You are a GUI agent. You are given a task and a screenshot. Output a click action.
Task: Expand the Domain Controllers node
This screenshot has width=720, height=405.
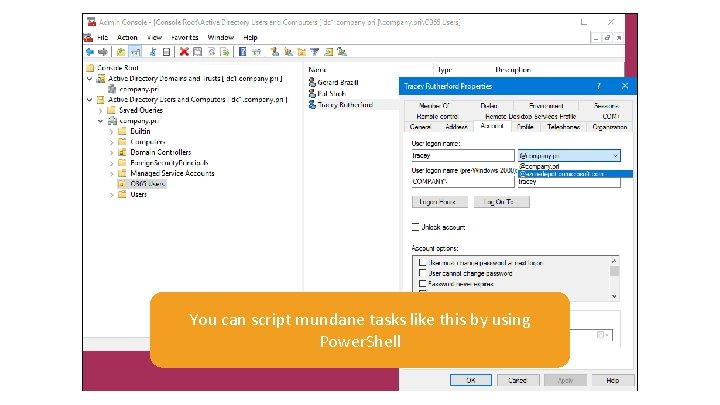pos(112,152)
